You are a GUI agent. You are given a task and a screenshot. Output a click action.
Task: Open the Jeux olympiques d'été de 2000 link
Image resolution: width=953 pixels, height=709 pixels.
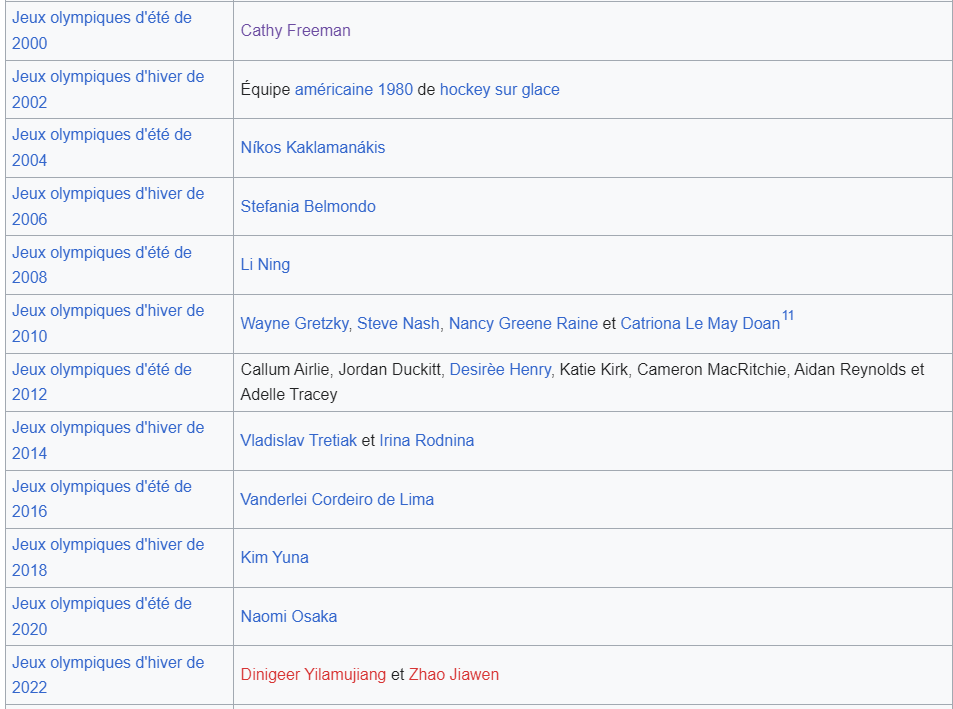pos(101,30)
